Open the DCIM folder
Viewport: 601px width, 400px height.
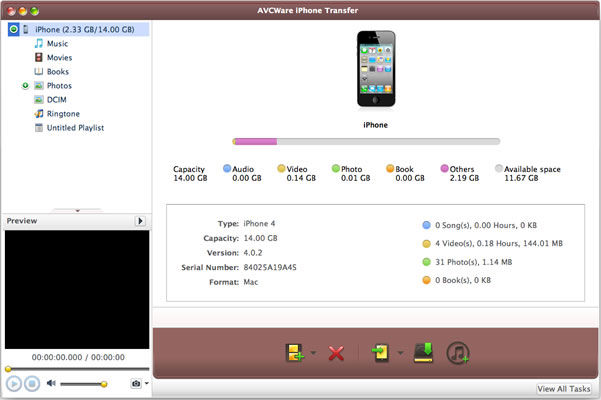(56, 100)
